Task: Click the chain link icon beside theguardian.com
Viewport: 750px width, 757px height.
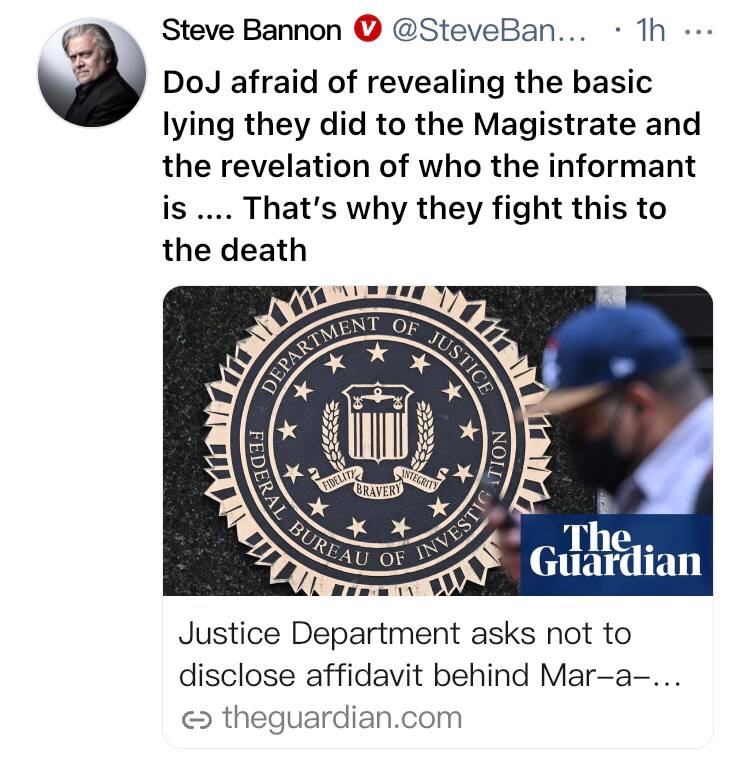Action: click(196, 720)
